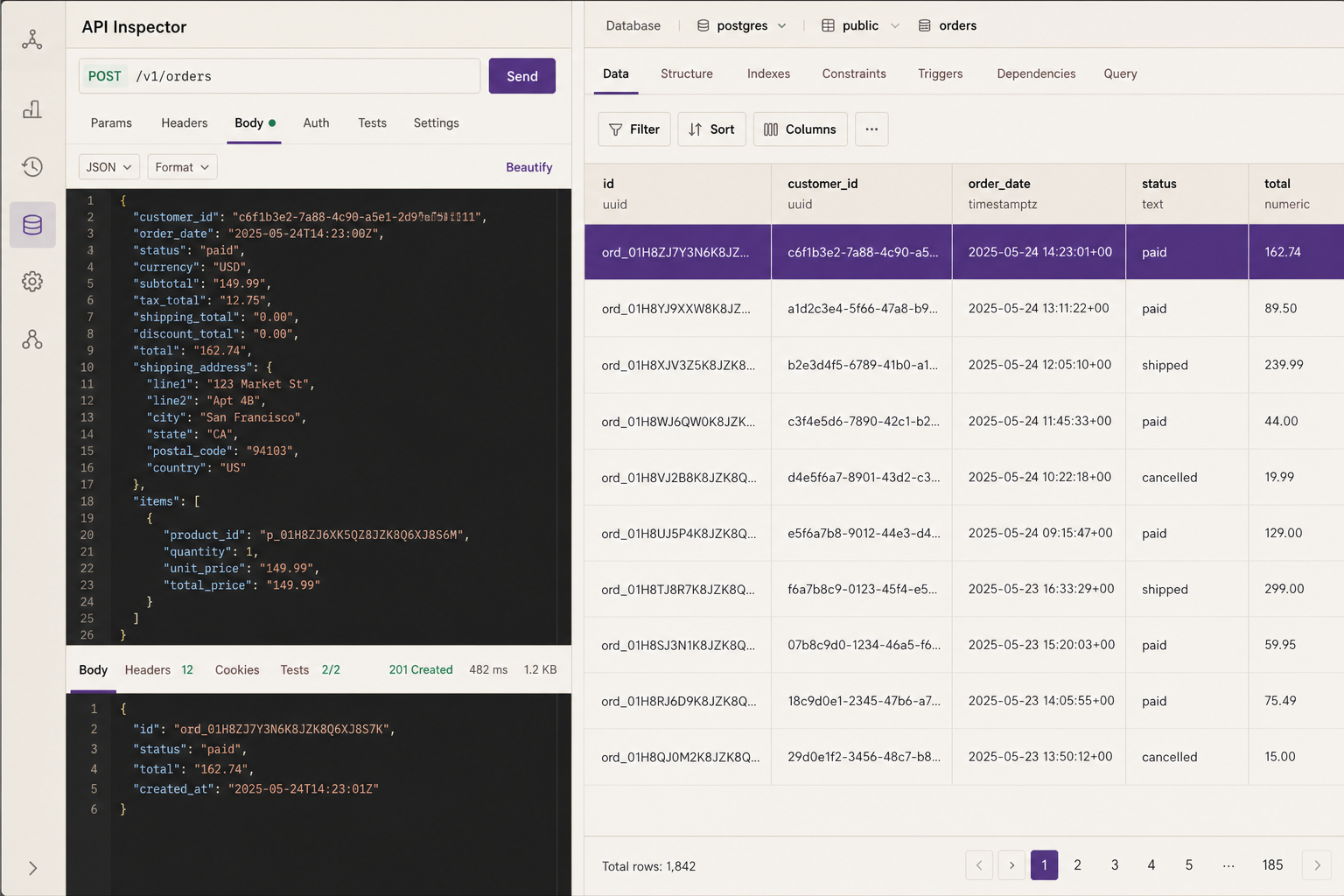Click the orders table icon

pos(925,25)
